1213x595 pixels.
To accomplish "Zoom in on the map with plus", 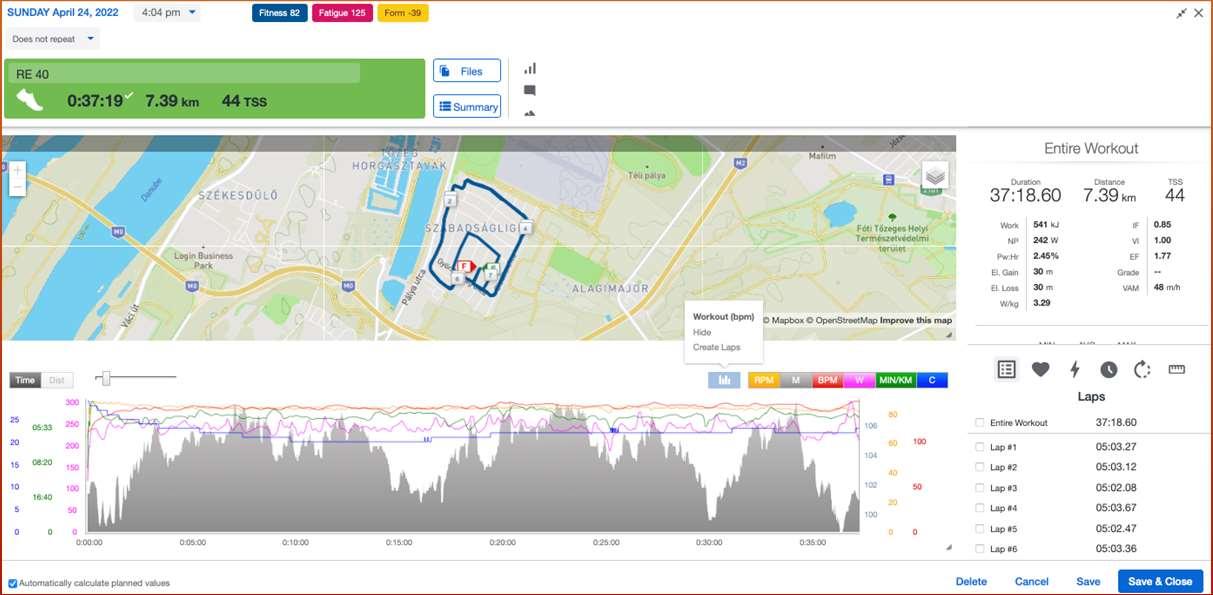I will pos(17,170).
